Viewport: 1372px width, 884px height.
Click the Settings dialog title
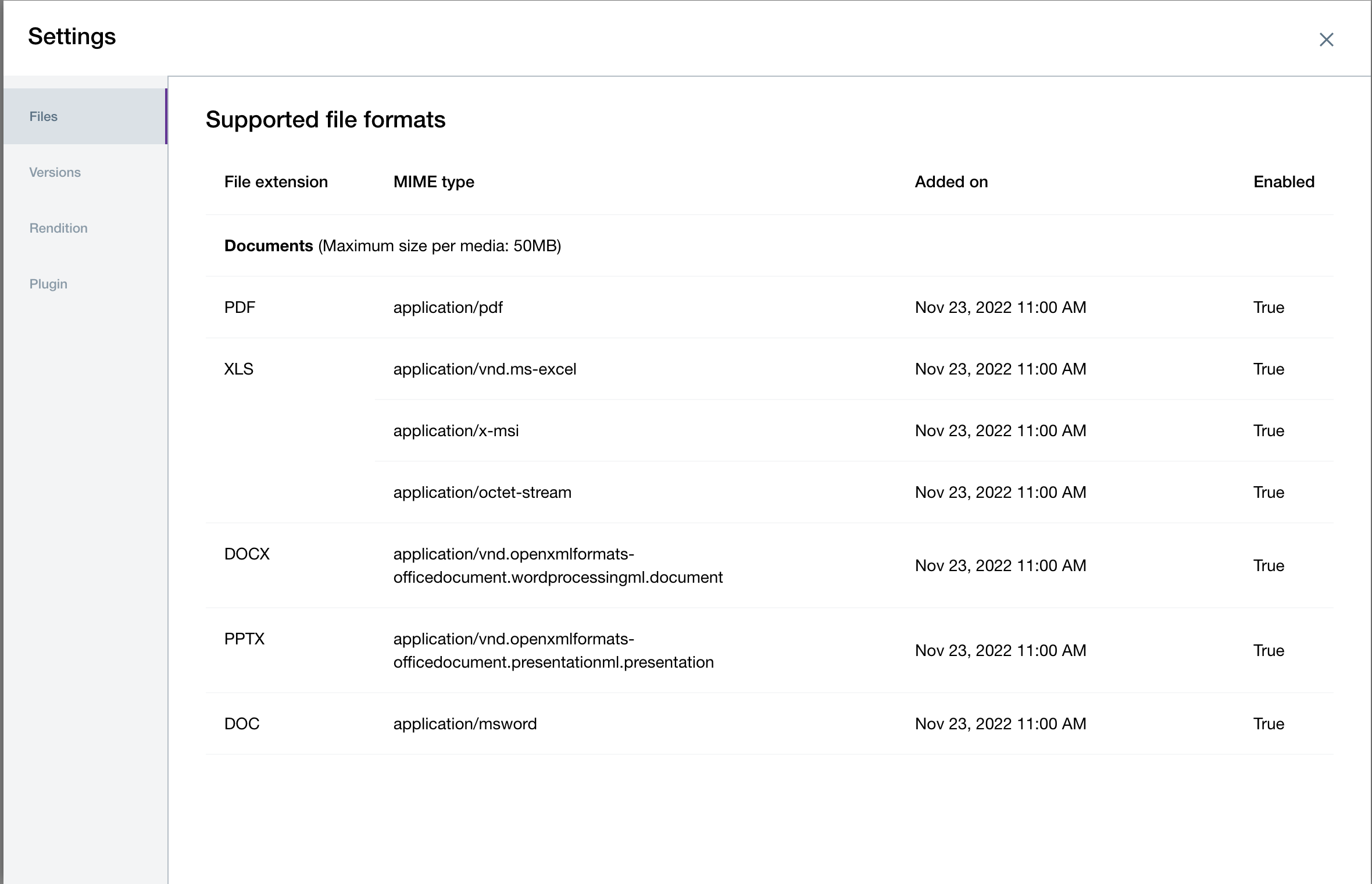point(72,37)
